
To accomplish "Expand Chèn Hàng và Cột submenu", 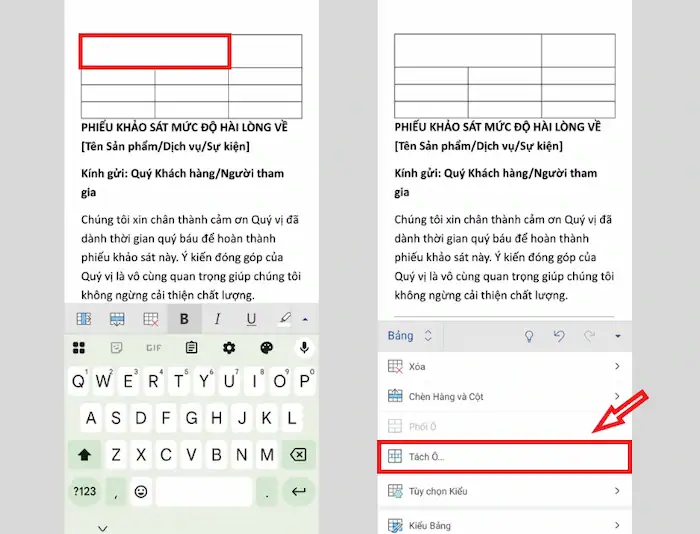I will click(505, 397).
